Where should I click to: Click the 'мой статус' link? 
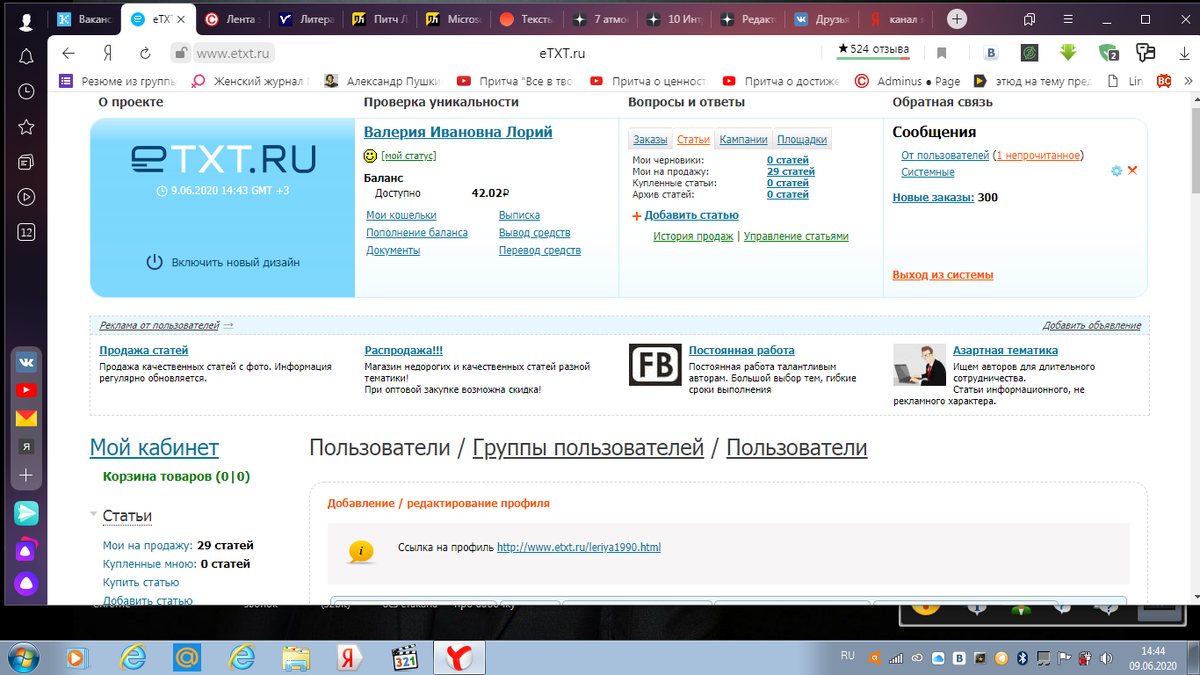408,156
